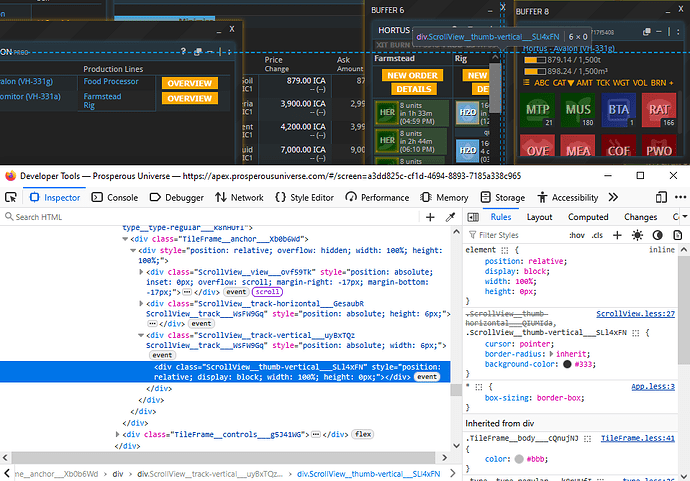Open the Storage tab

point(503,198)
